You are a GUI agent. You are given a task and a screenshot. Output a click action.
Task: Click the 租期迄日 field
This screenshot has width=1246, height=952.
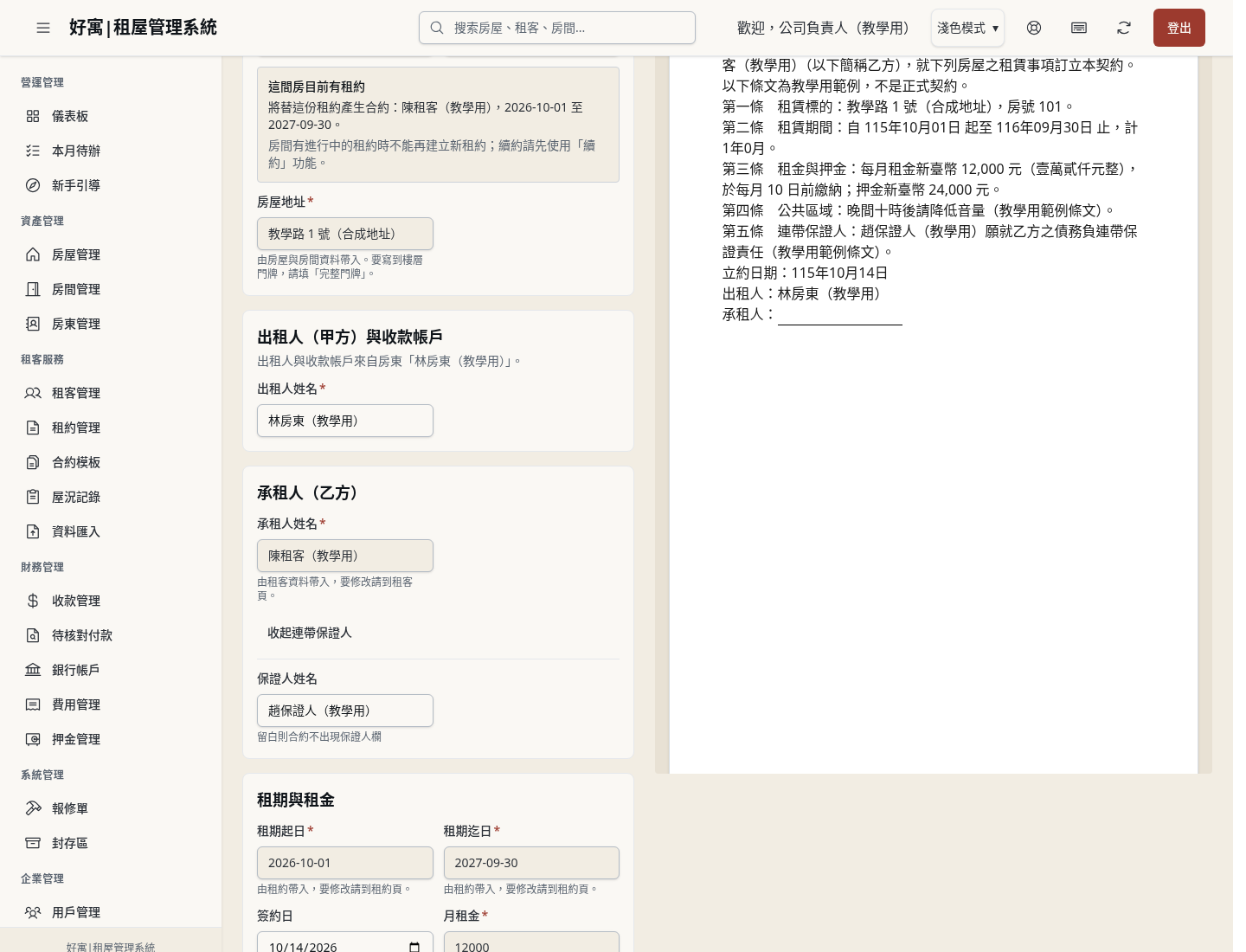pos(531,863)
